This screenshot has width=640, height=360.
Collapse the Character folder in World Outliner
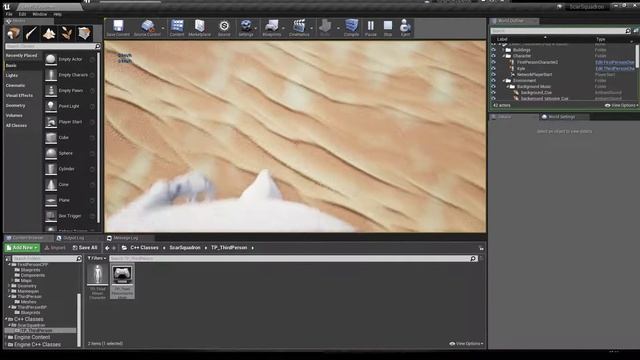504,56
